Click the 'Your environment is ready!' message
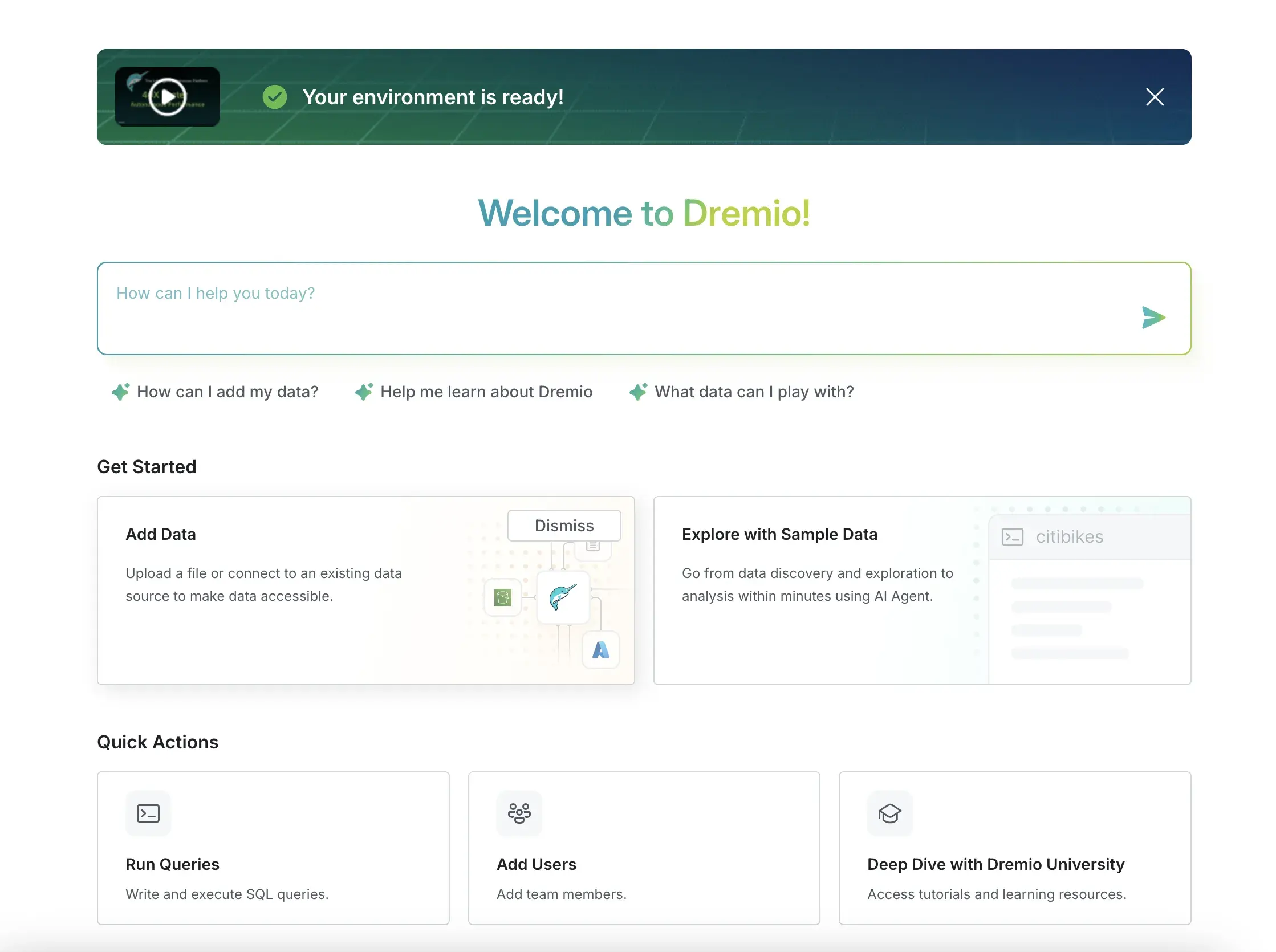Viewport: 1276px width, 952px height. [433, 97]
